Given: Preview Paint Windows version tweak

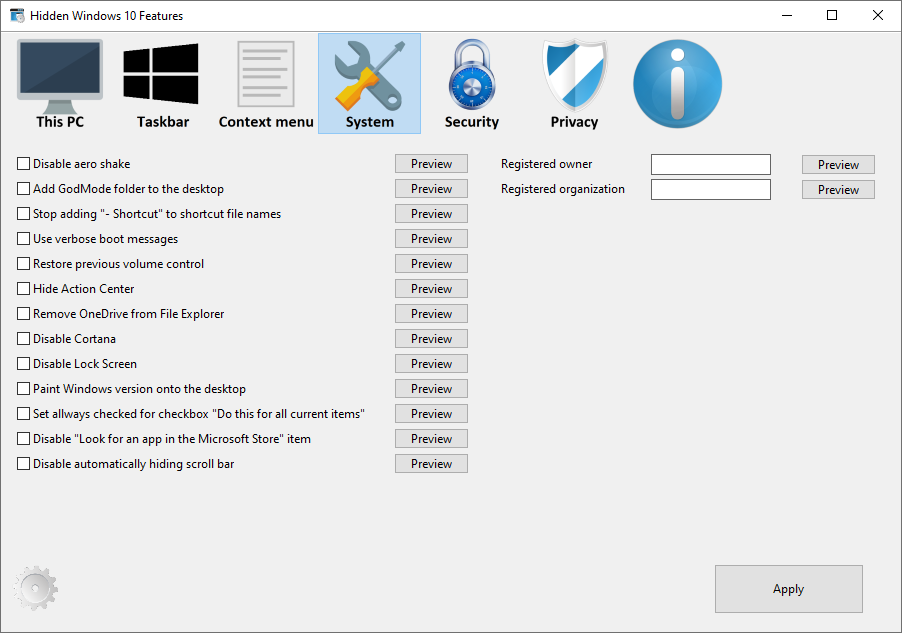Looking at the screenshot, I should (x=431, y=389).
